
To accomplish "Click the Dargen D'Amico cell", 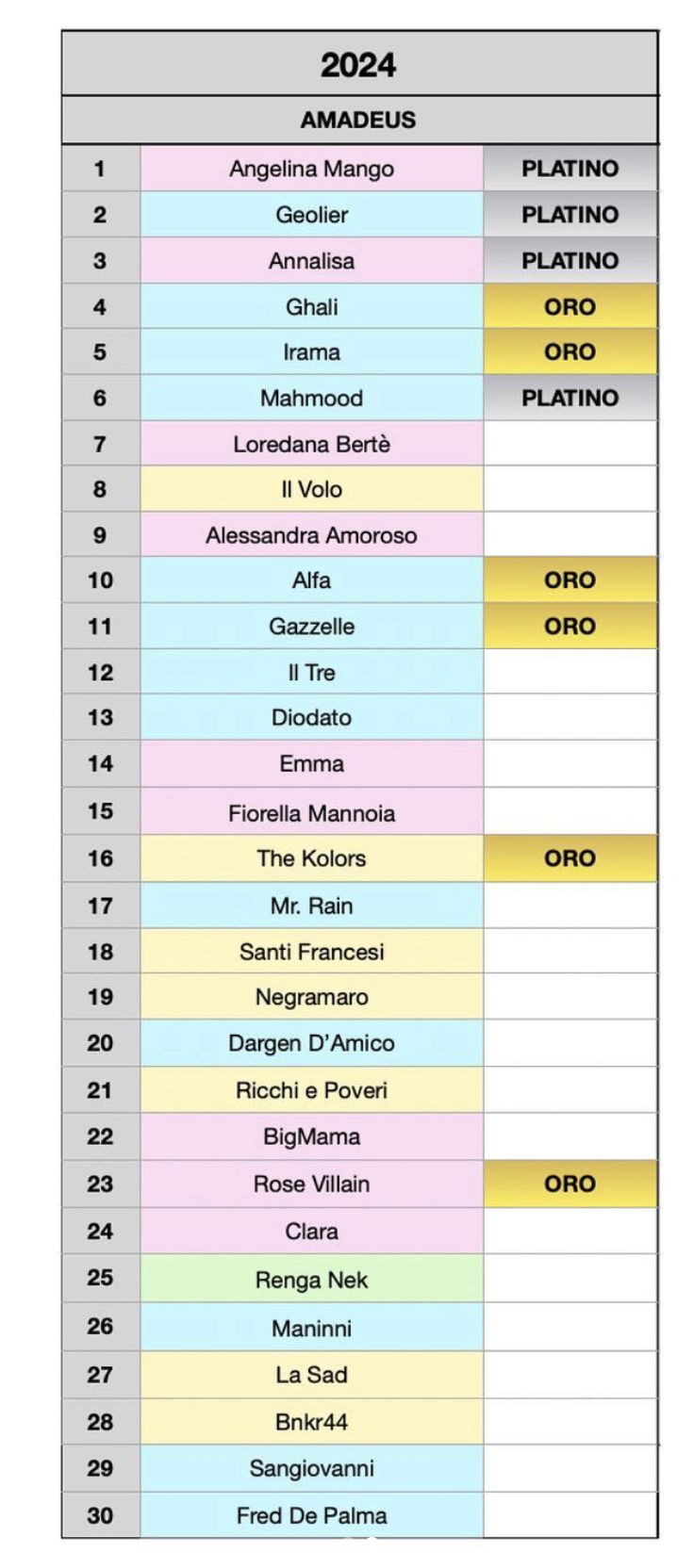I will tap(312, 1043).
